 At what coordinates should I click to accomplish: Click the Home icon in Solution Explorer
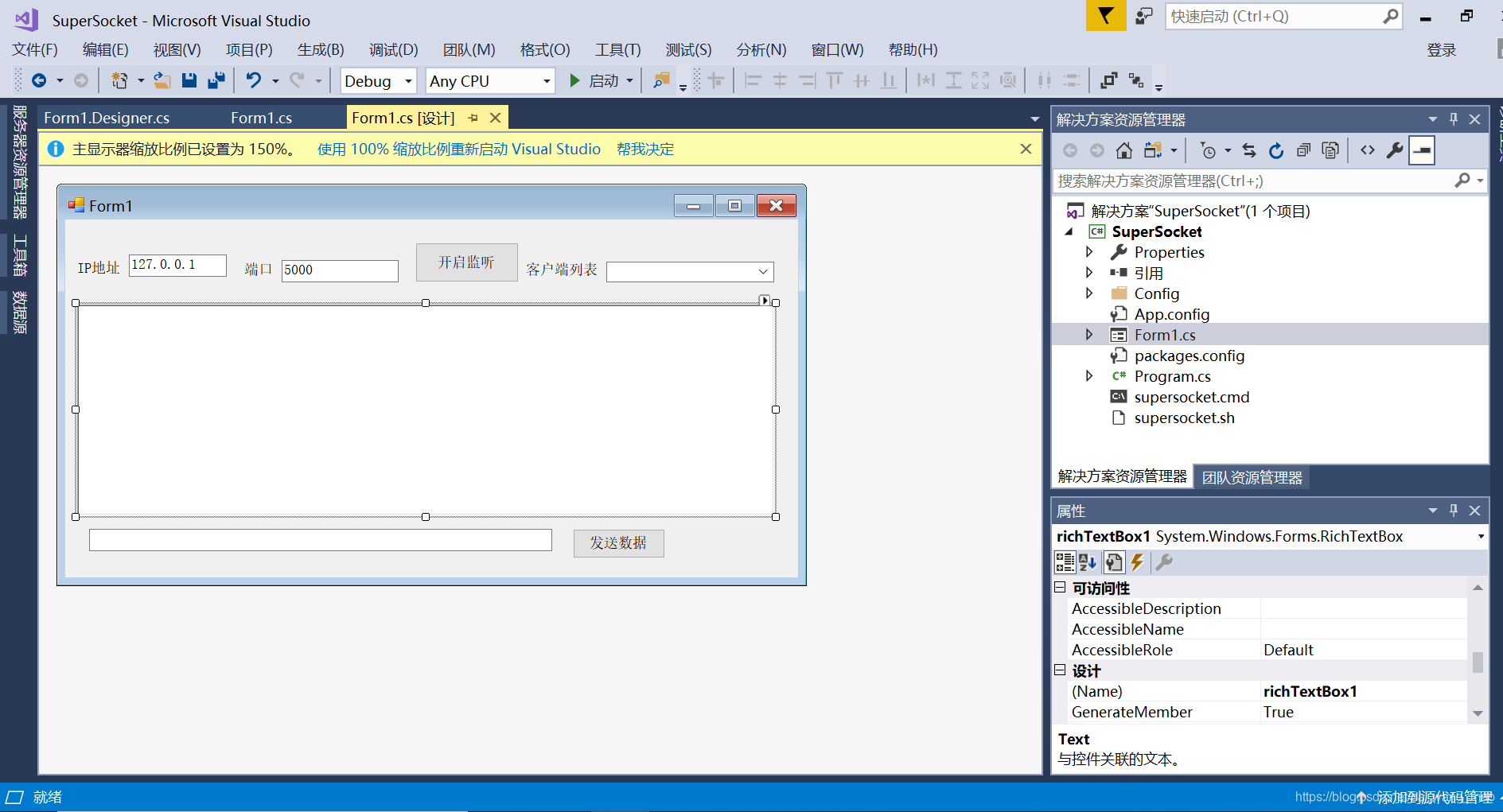1123,150
